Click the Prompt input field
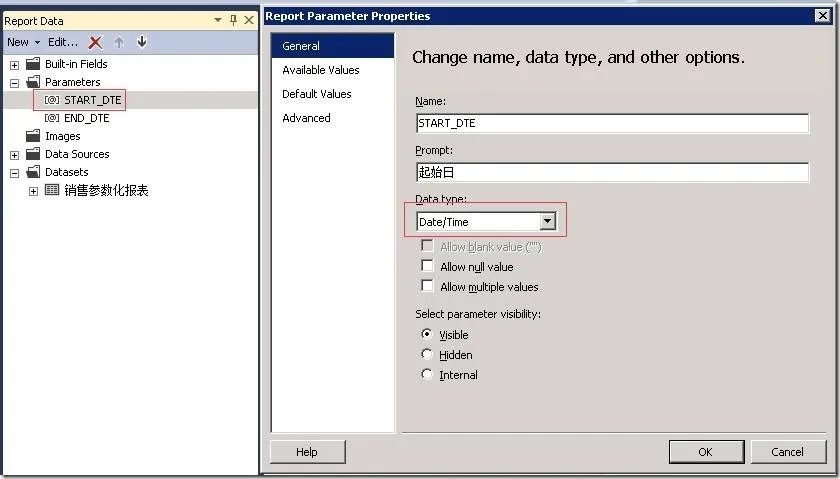This screenshot has width=840, height=479. (612, 173)
